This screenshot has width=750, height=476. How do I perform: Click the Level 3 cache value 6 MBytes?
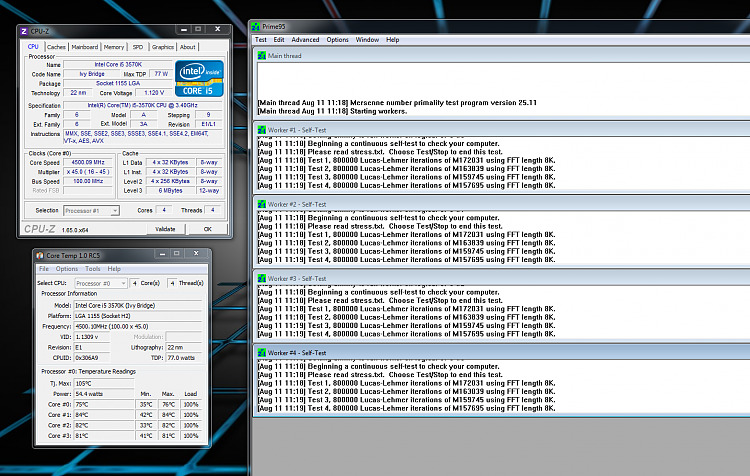[170, 190]
